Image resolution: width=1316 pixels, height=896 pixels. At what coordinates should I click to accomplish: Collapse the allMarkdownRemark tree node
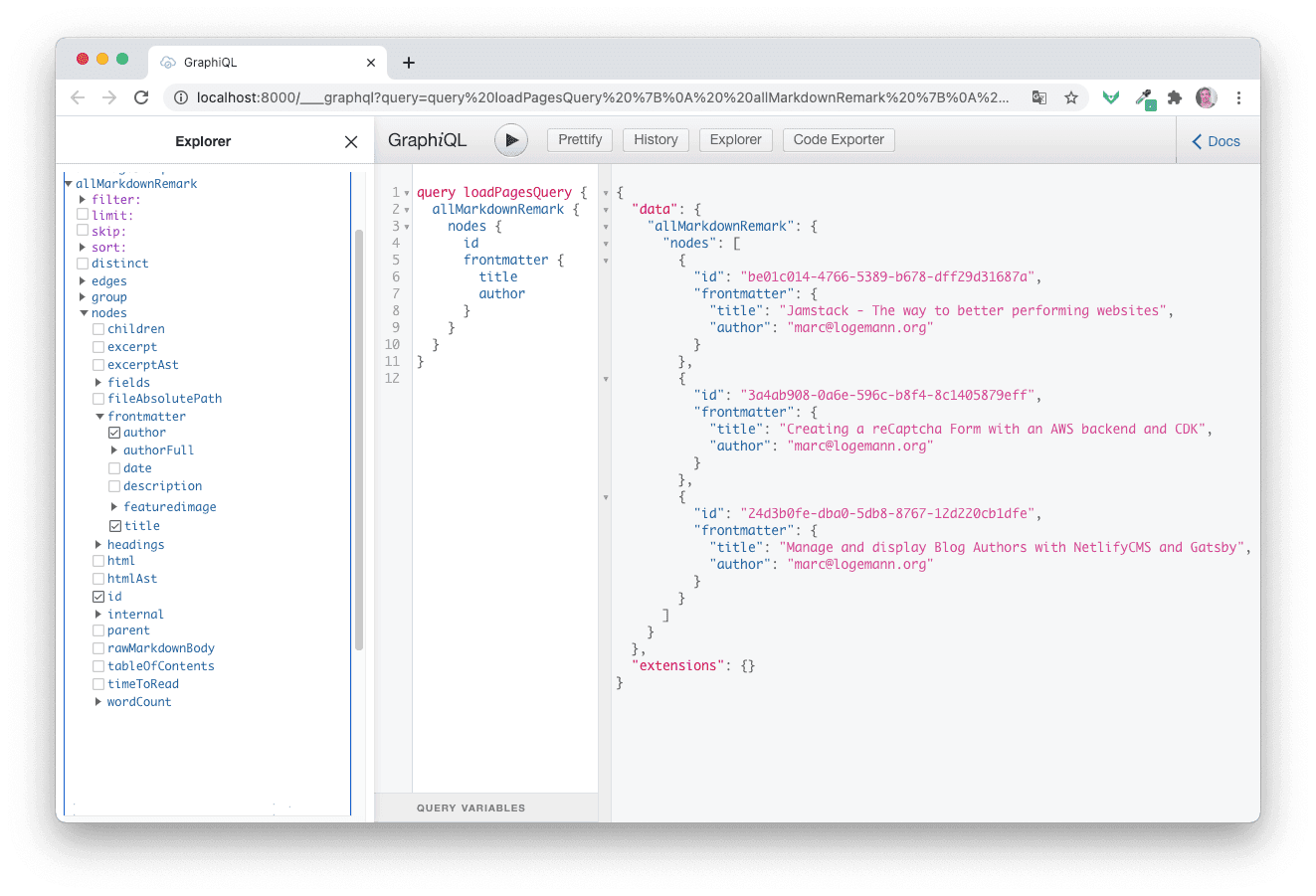click(x=69, y=184)
